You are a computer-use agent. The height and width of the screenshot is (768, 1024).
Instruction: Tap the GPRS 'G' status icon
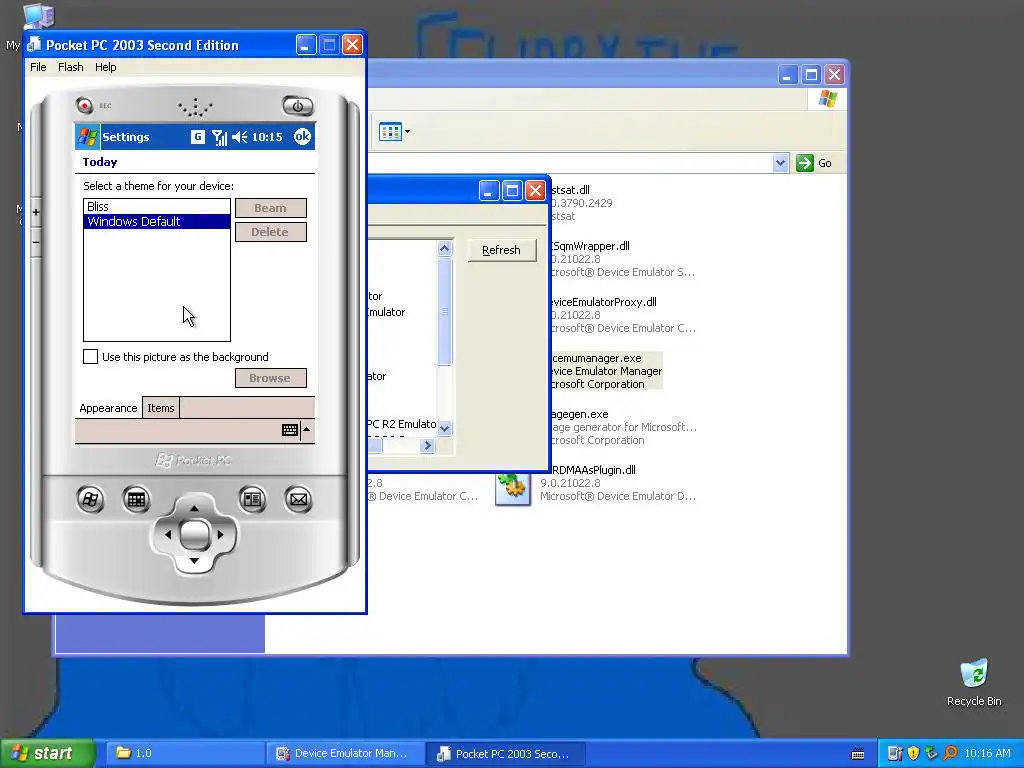point(197,137)
